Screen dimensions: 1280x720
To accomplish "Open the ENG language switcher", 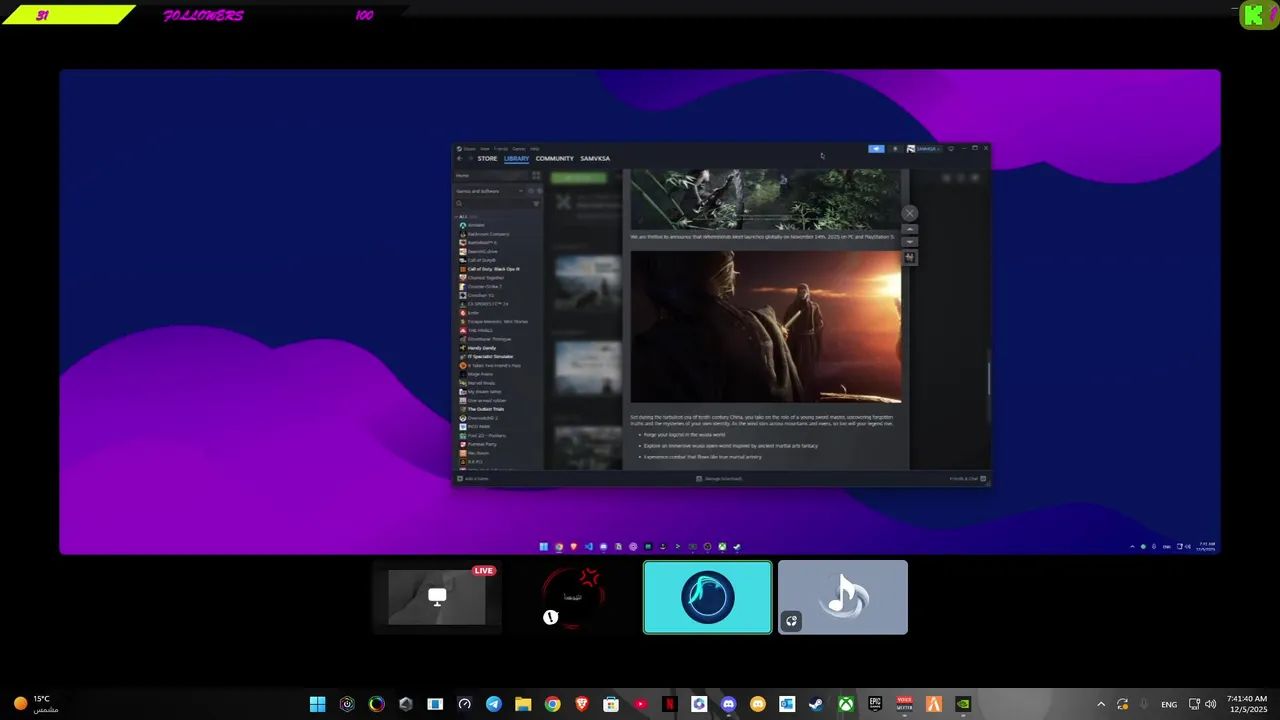I will coord(1168,704).
